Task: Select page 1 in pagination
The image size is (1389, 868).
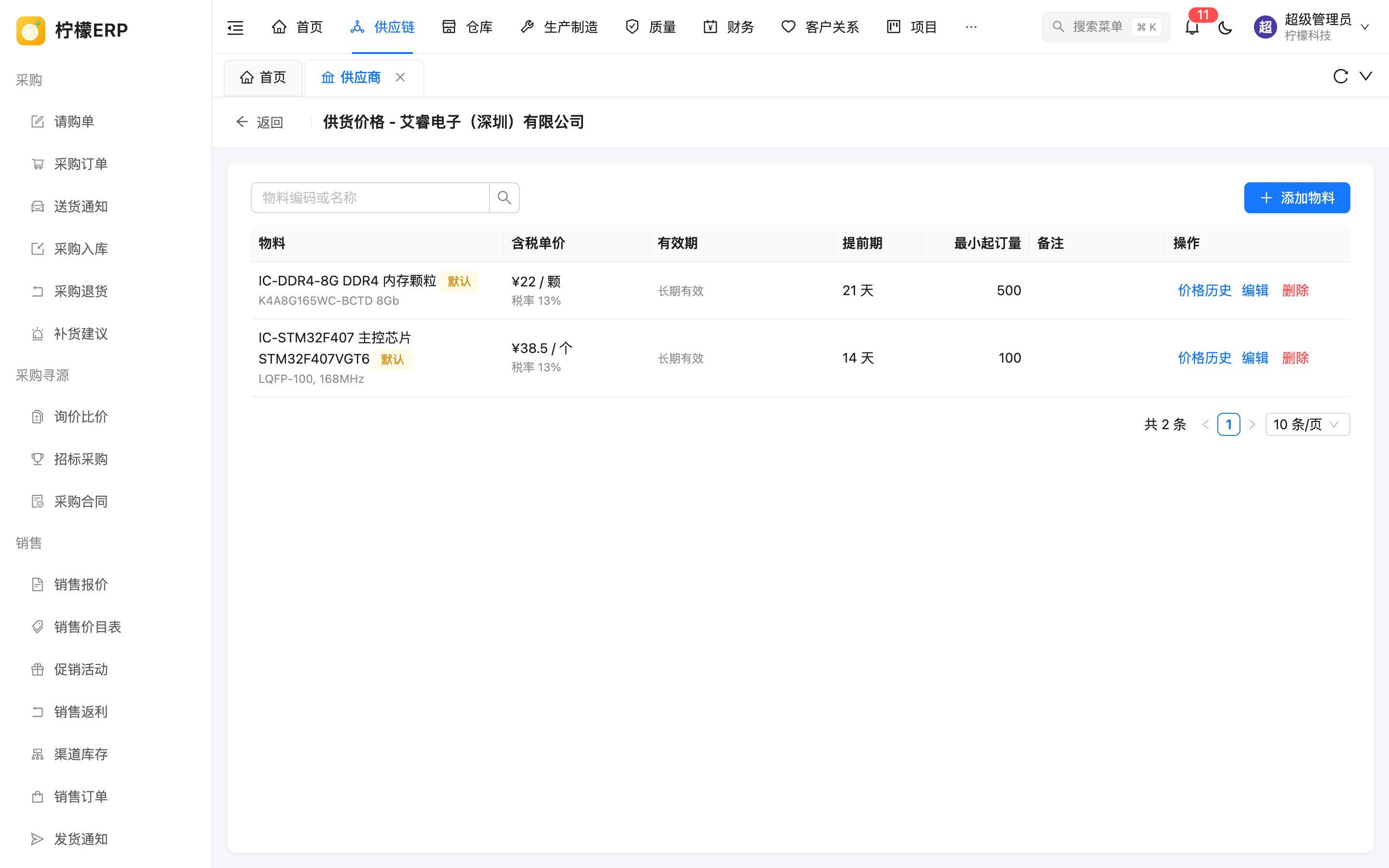Action: point(1228,424)
